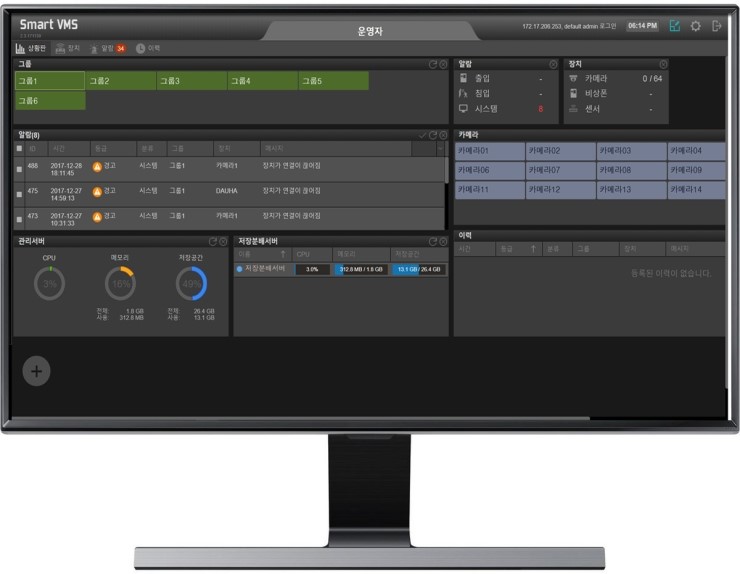Acknowledge alarms with checkmark icon in 알람(8) panel
Screen dimensions: 740x574
point(422,135)
